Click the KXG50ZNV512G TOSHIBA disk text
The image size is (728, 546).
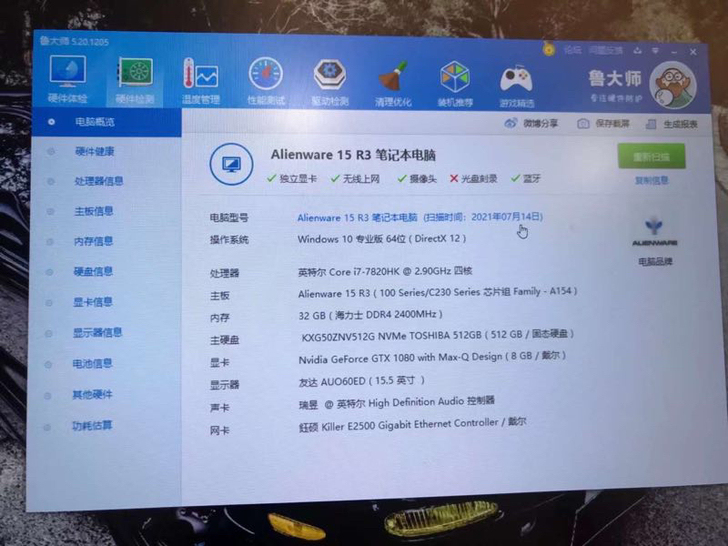pos(437,335)
